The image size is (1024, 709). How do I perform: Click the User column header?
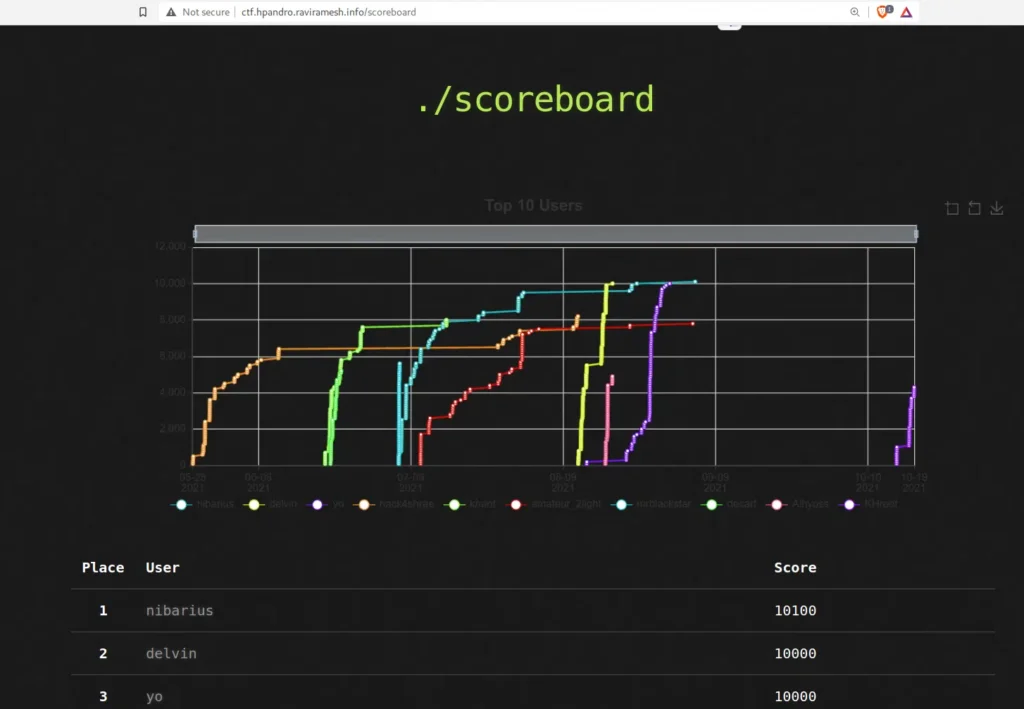pyautogui.click(x=162, y=567)
